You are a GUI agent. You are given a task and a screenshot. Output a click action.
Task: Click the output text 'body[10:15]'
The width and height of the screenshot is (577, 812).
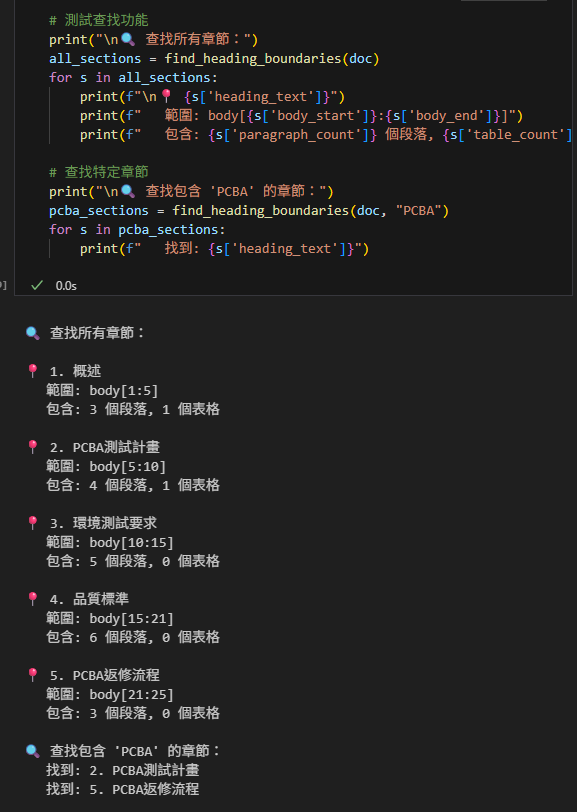pyautogui.click(x=132, y=543)
